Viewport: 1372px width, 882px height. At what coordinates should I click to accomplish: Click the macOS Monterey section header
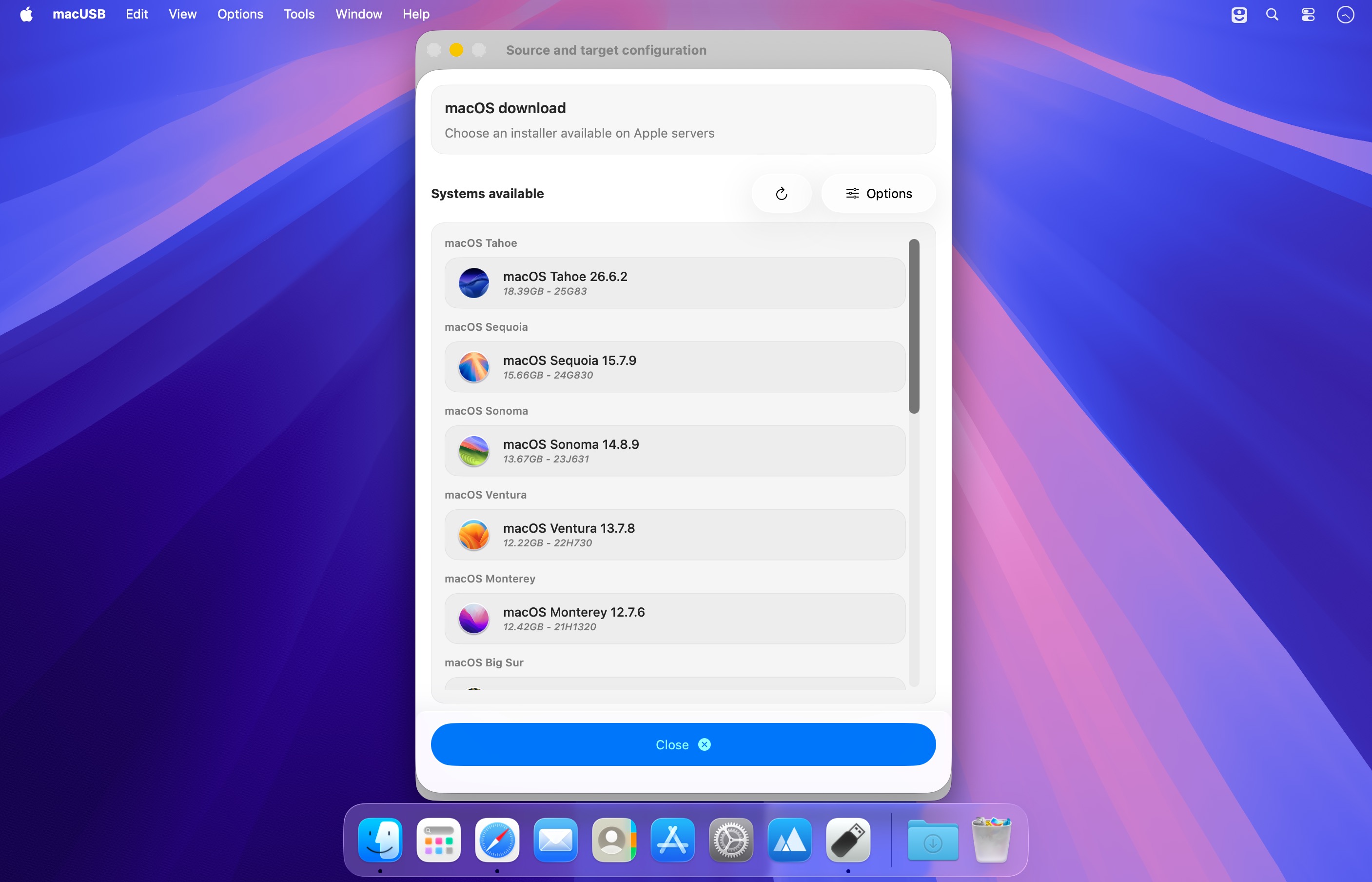coord(490,579)
